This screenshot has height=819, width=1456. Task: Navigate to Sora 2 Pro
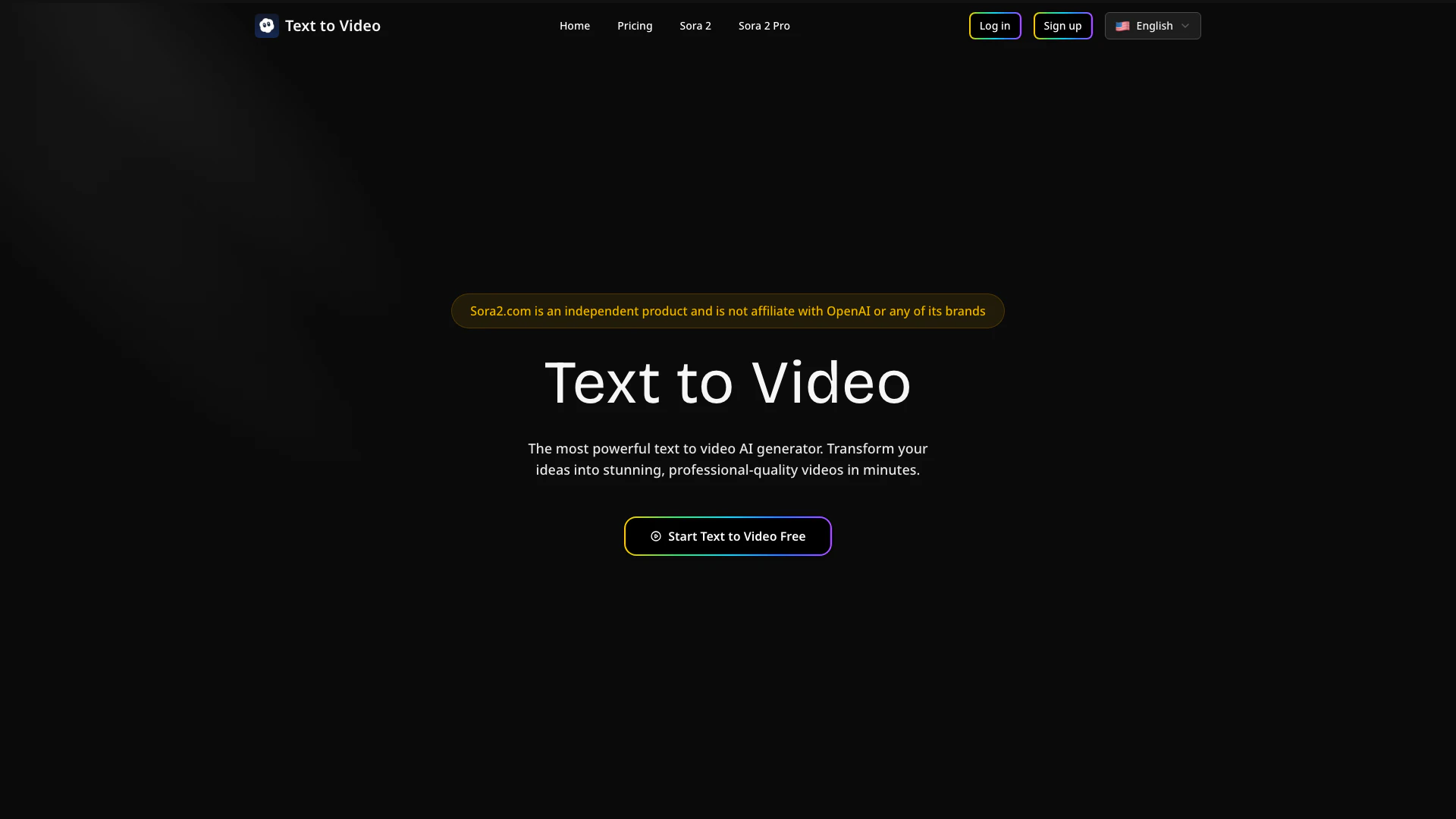click(x=764, y=26)
